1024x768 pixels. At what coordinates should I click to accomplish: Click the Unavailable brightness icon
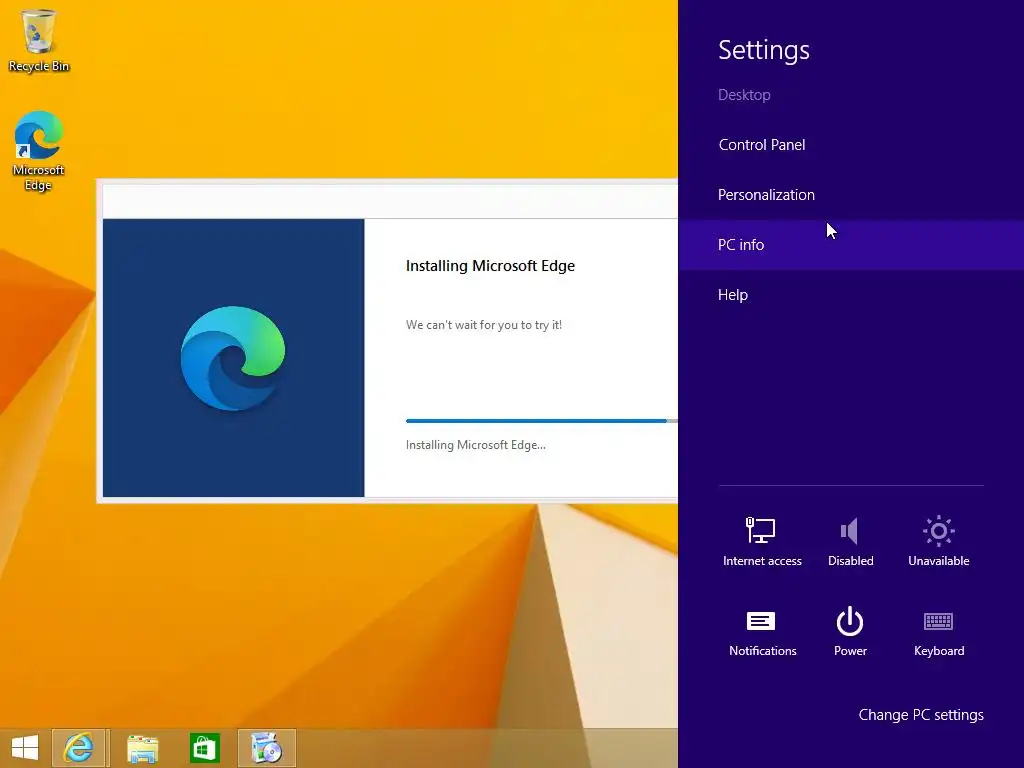938,541
